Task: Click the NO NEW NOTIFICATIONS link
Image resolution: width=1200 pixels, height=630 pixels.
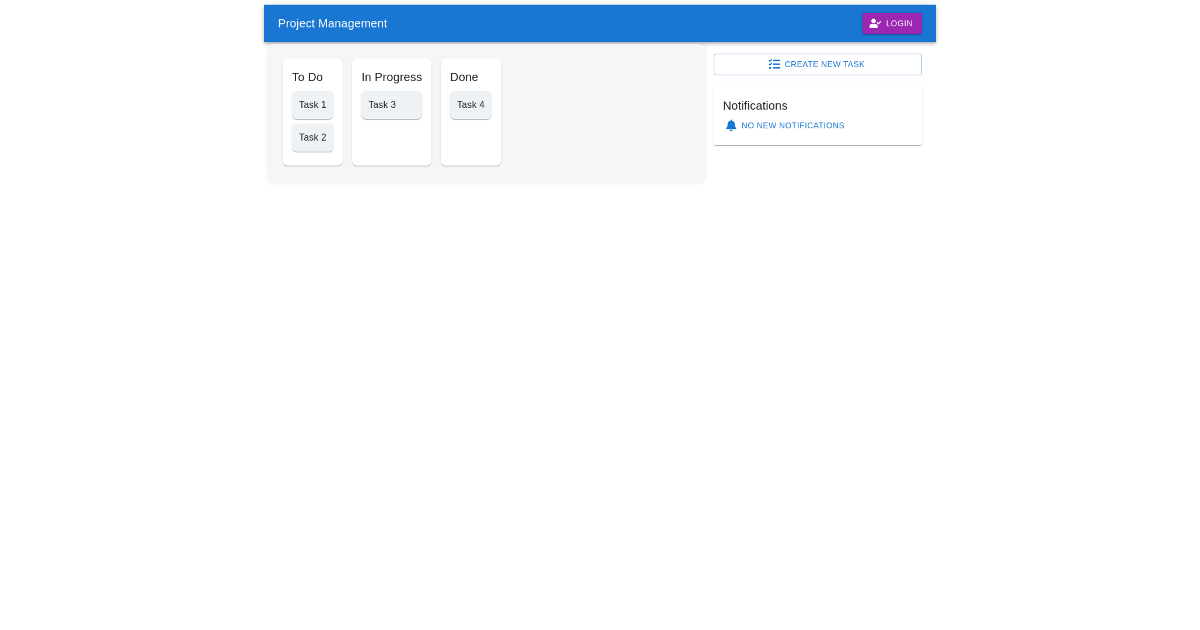Action: [792, 125]
